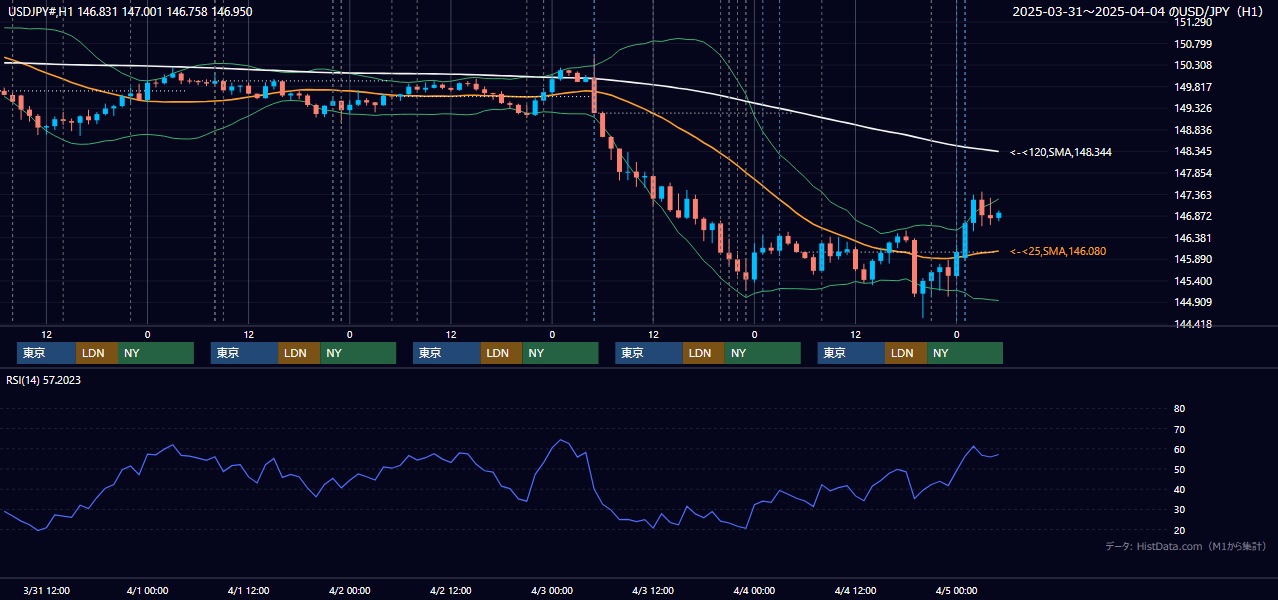Click the 4/1 00:00 time axis label
The height and width of the screenshot is (600, 1278).
tap(147, 590)
